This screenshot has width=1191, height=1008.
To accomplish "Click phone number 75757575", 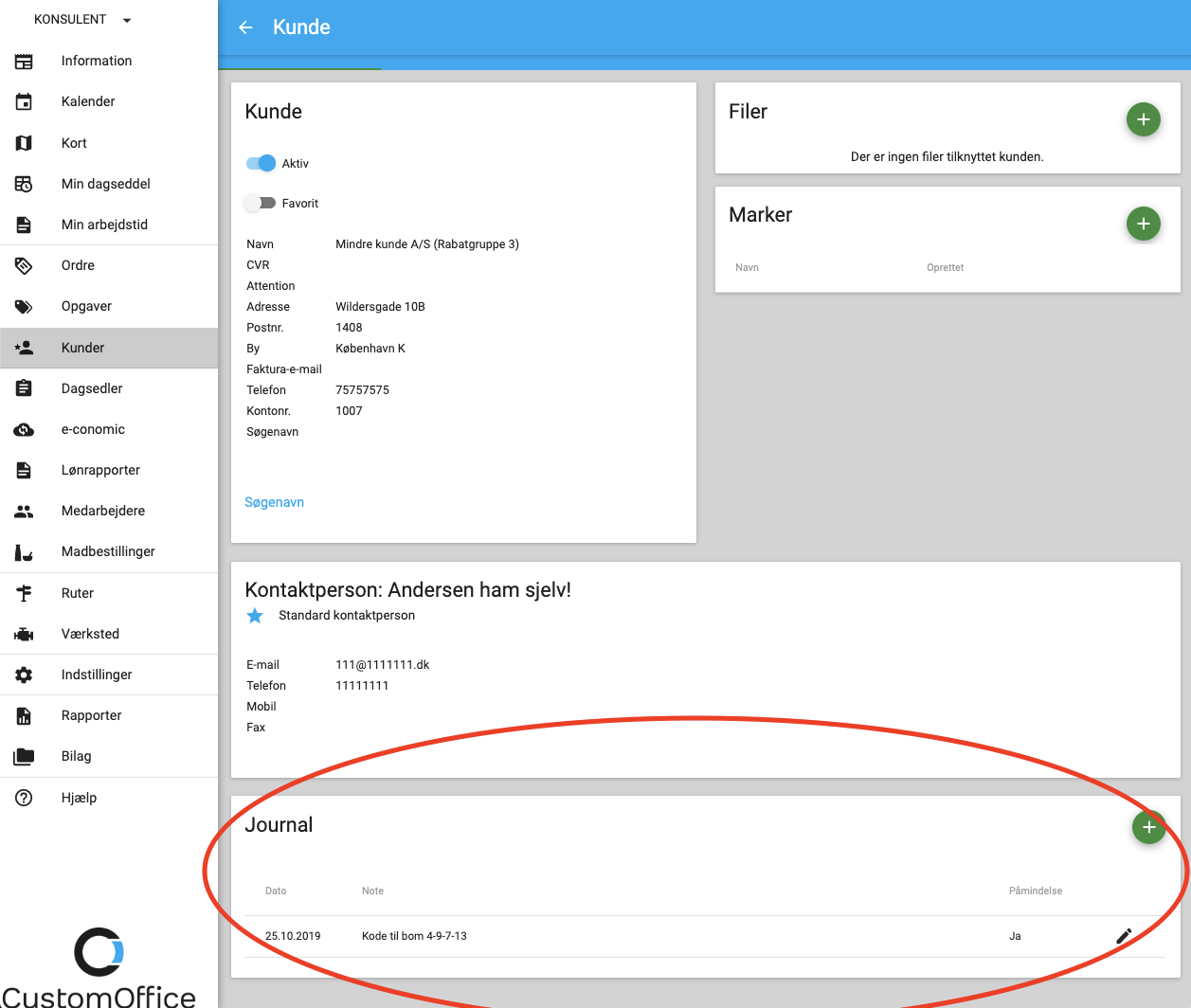I will pyautogui.click(x=362, y=390).
